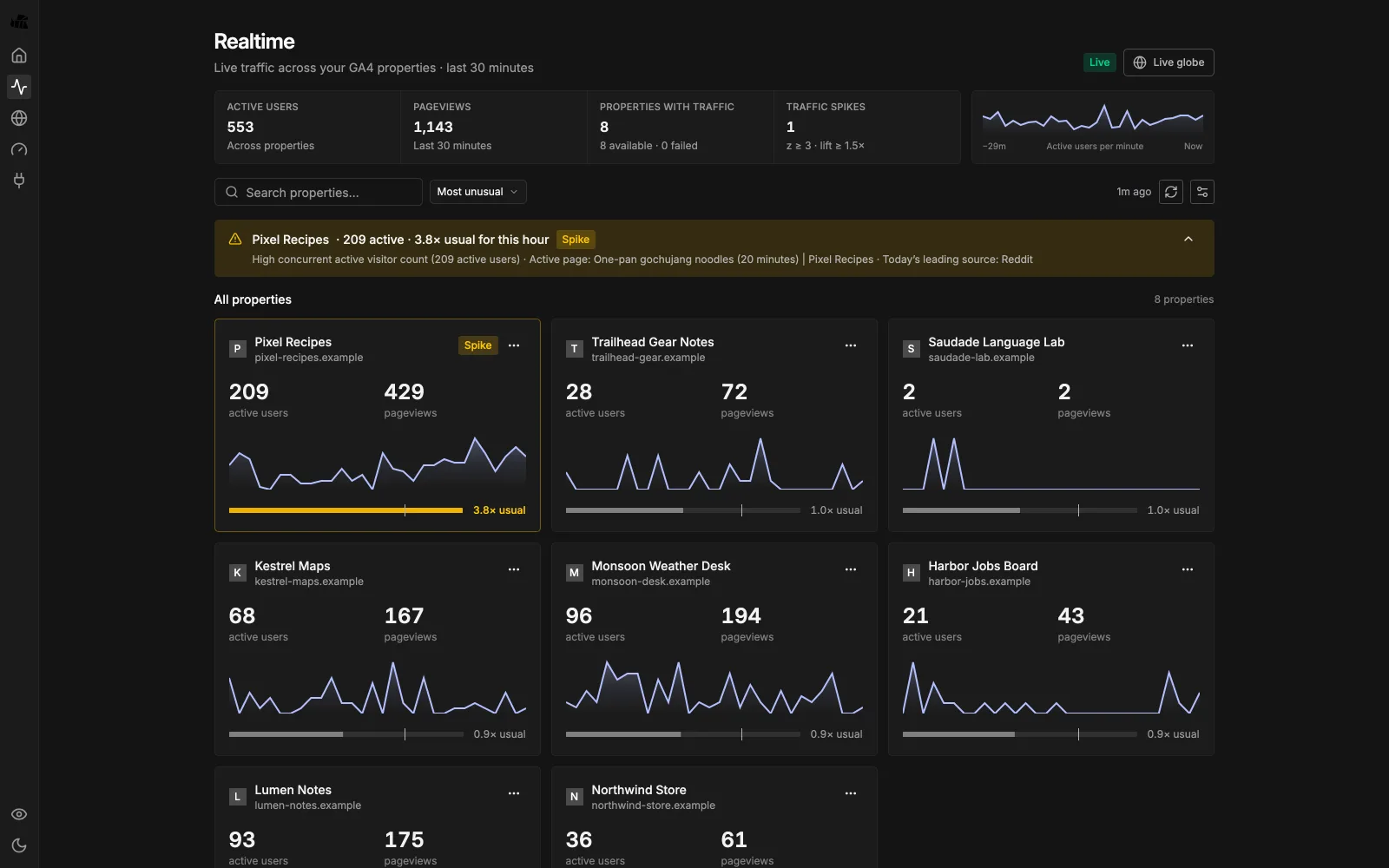Click the Pageviews 1,143 stat

pyautogui.click(x=494, y=127)
